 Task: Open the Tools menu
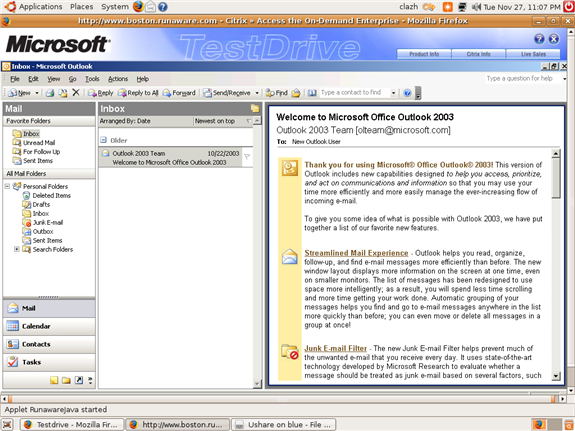(92, 79)
